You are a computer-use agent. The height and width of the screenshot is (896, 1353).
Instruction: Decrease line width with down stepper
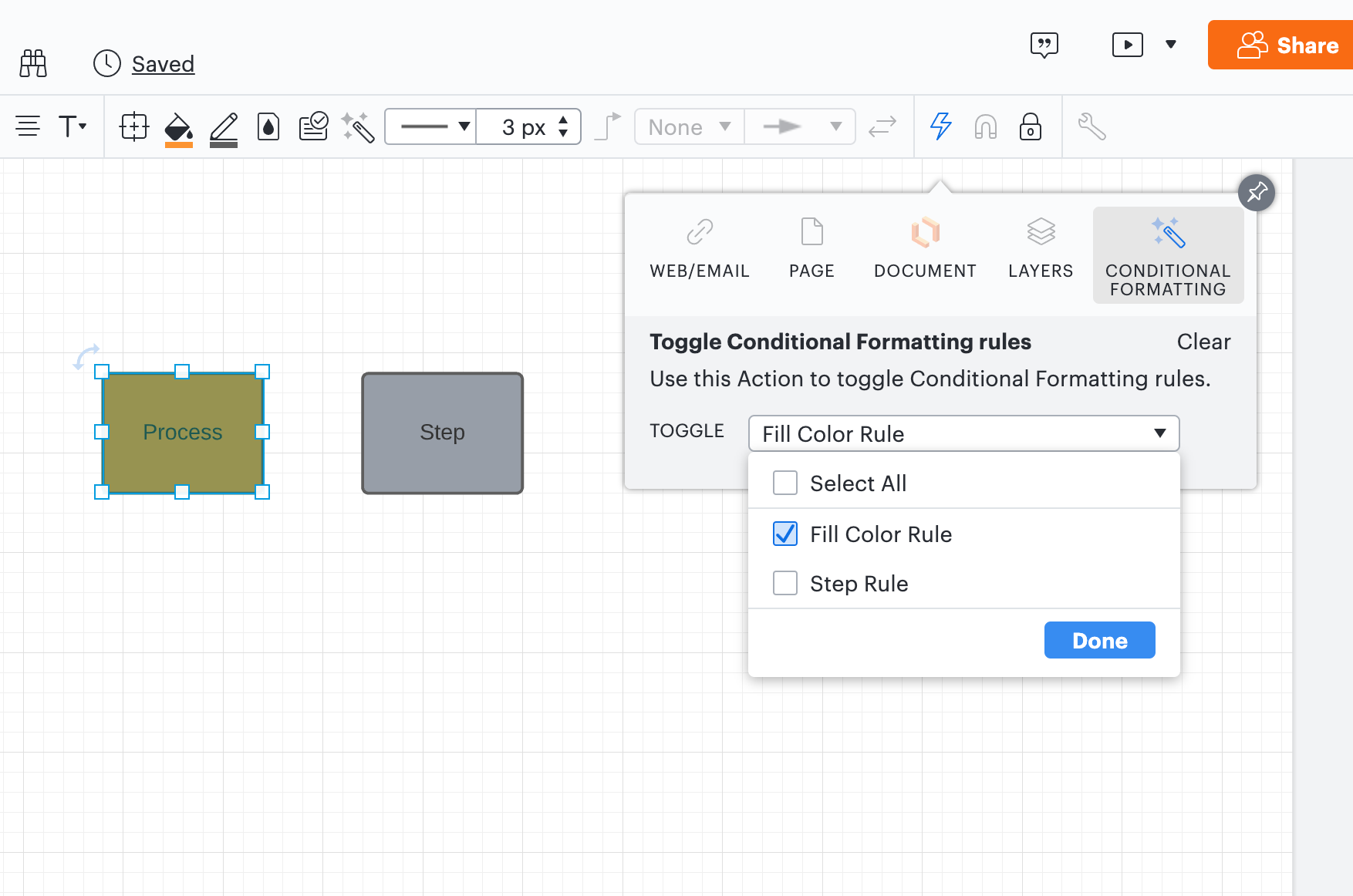[564, 133]
